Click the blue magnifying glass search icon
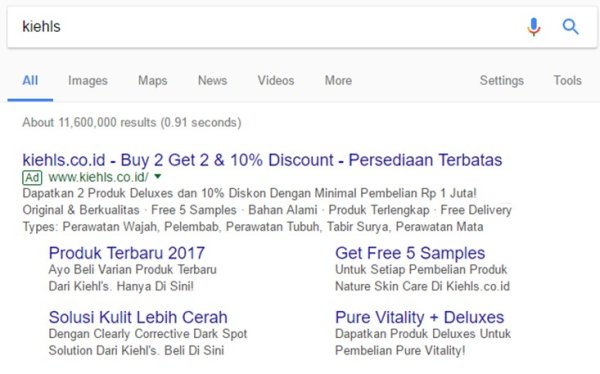600x374 pixels. 570,27
